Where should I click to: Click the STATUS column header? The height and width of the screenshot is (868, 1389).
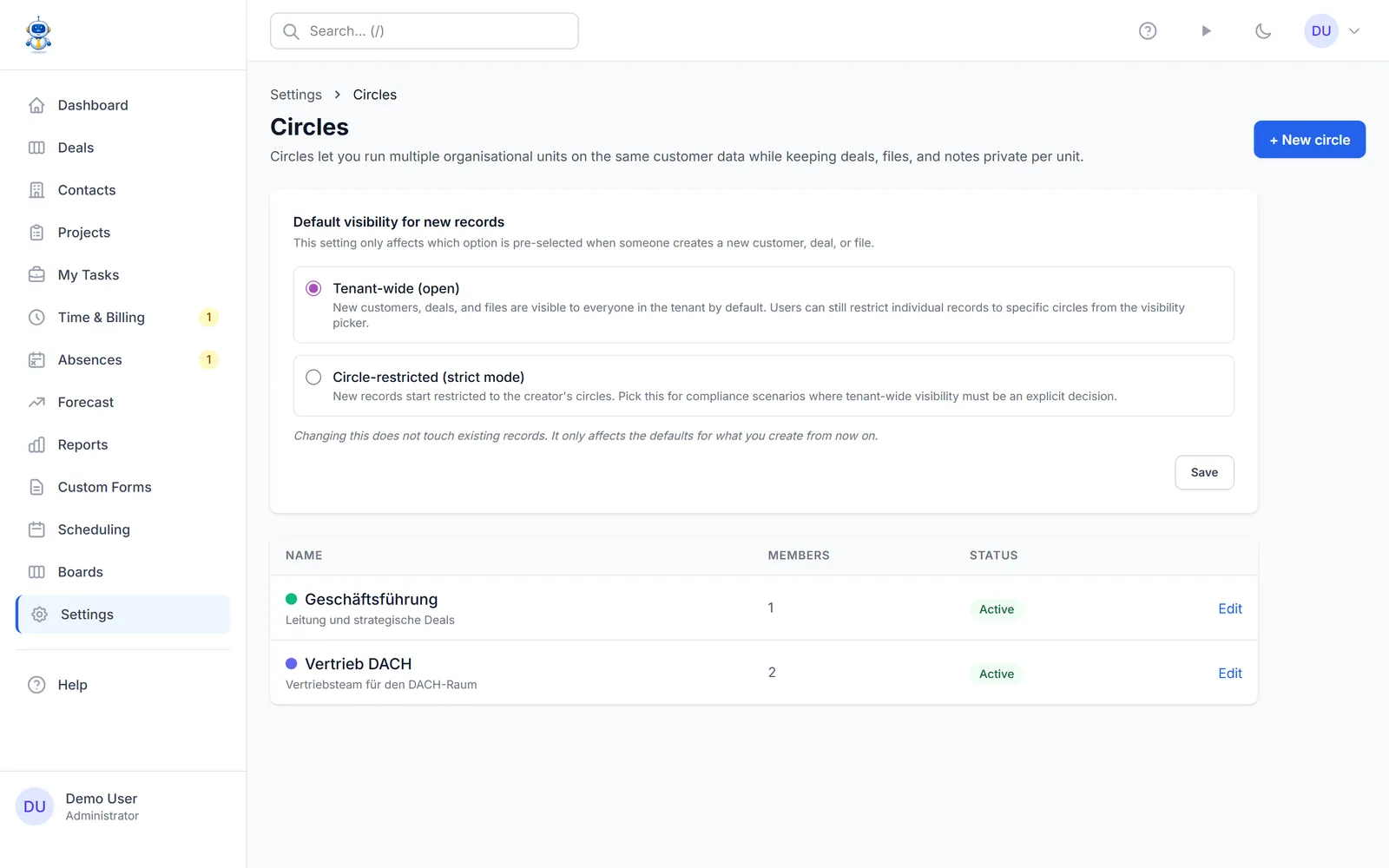994,556
